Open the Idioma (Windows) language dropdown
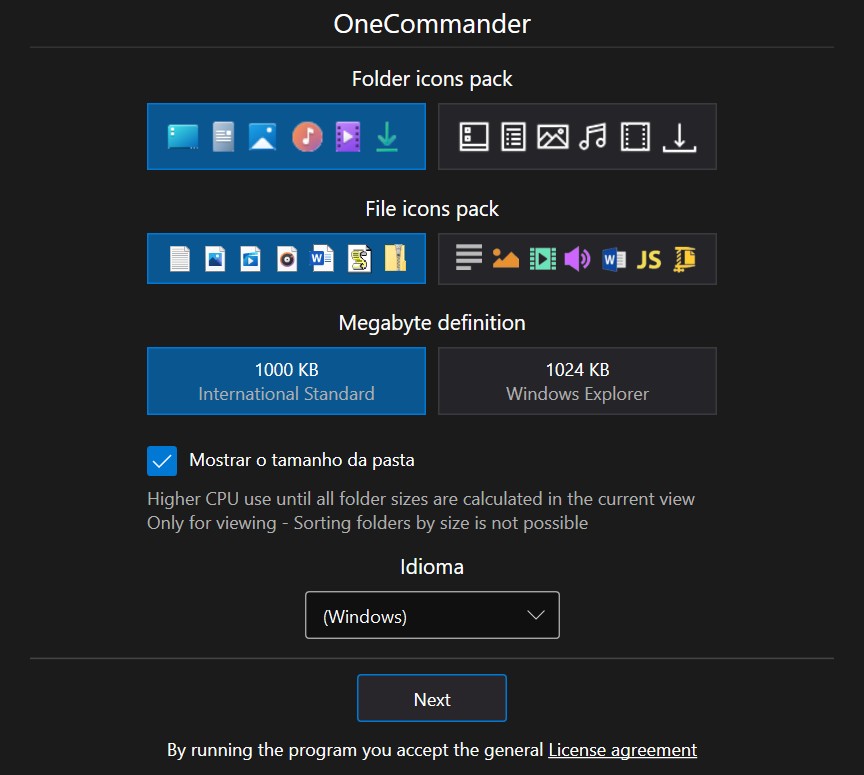This screenshot has width=864, height=775. 433,615
